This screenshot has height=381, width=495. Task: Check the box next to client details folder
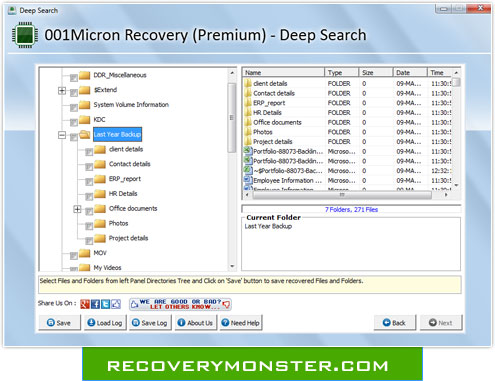[x=89, y=152]
